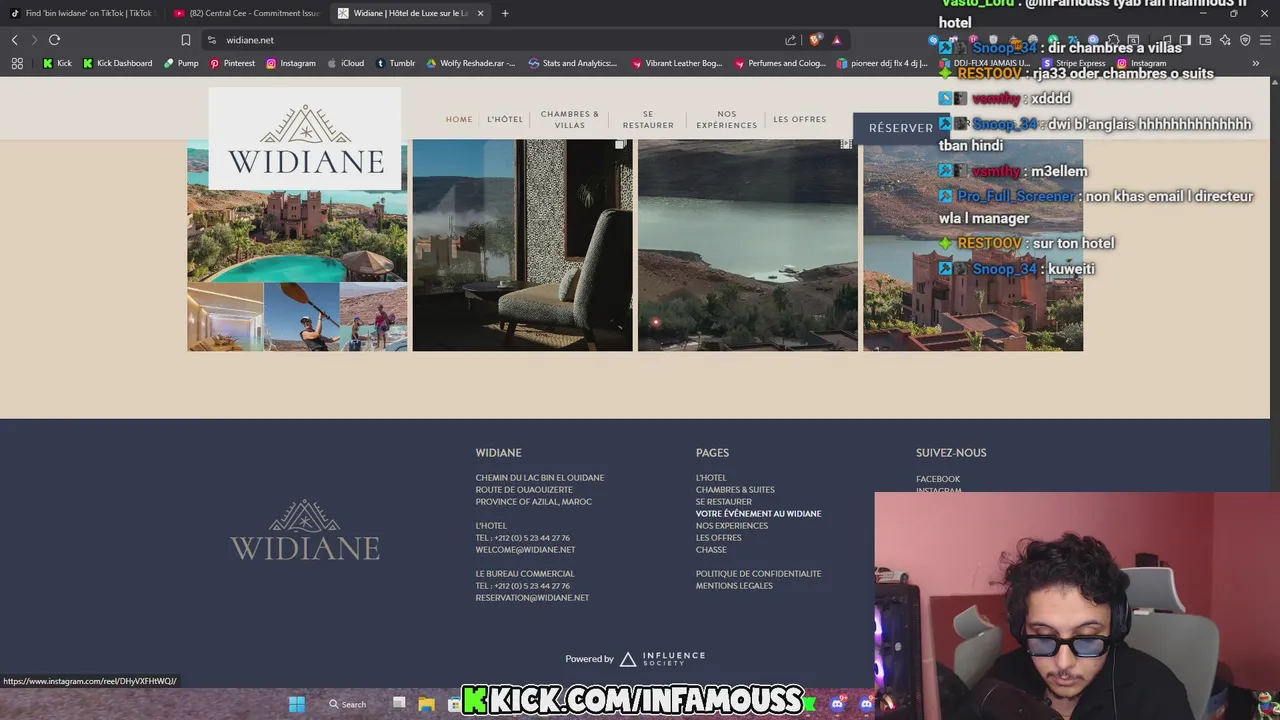Click the footer L'HOTEL page link
The height and width of the screenshot is (720, 1280).
(x=711, y=478)
